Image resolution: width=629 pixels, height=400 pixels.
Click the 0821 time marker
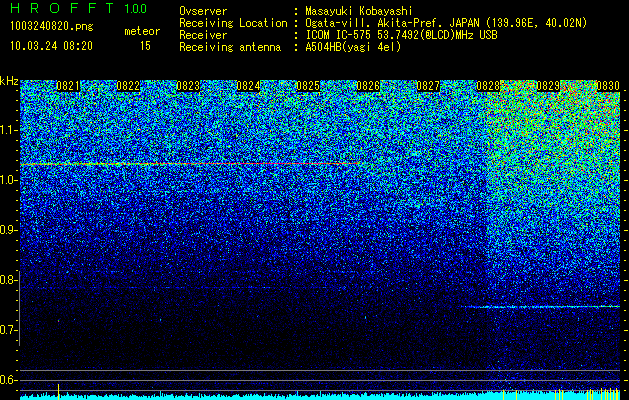coord(68,86)
